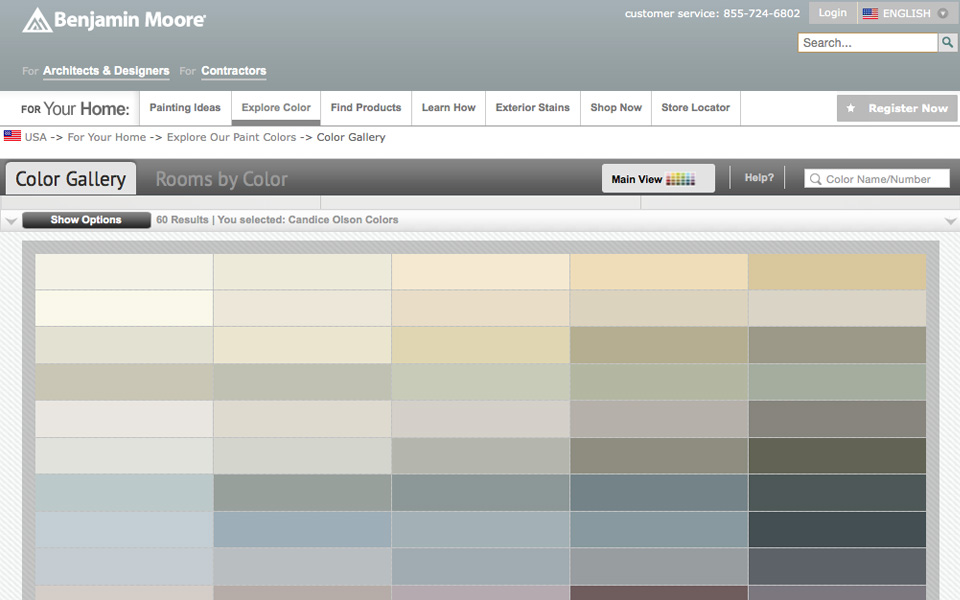Select the darkest teal-gray swatch in last column
Viewport: 960px width, 600px height.
click(837, 529)
